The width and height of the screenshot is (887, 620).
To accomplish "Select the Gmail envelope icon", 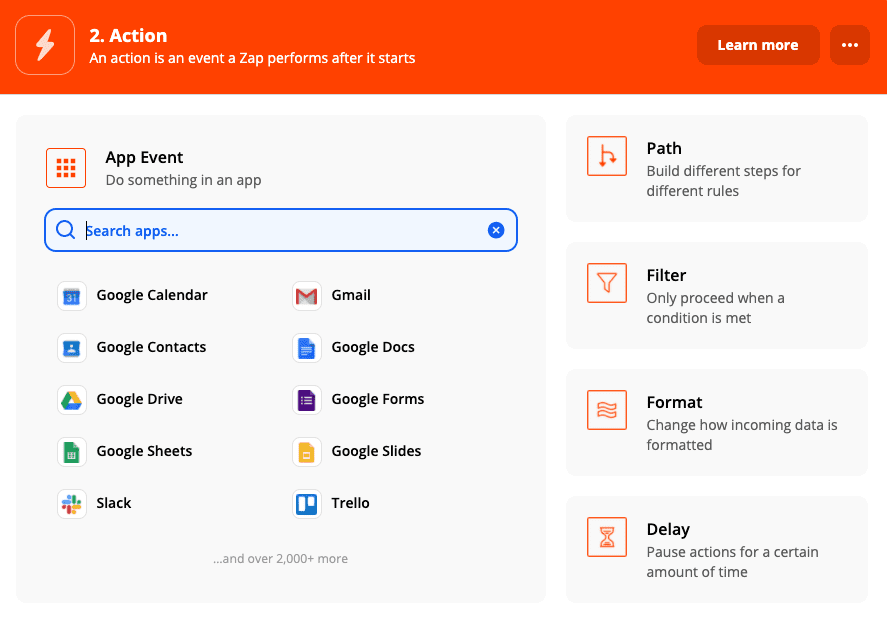I will point(307,296).
